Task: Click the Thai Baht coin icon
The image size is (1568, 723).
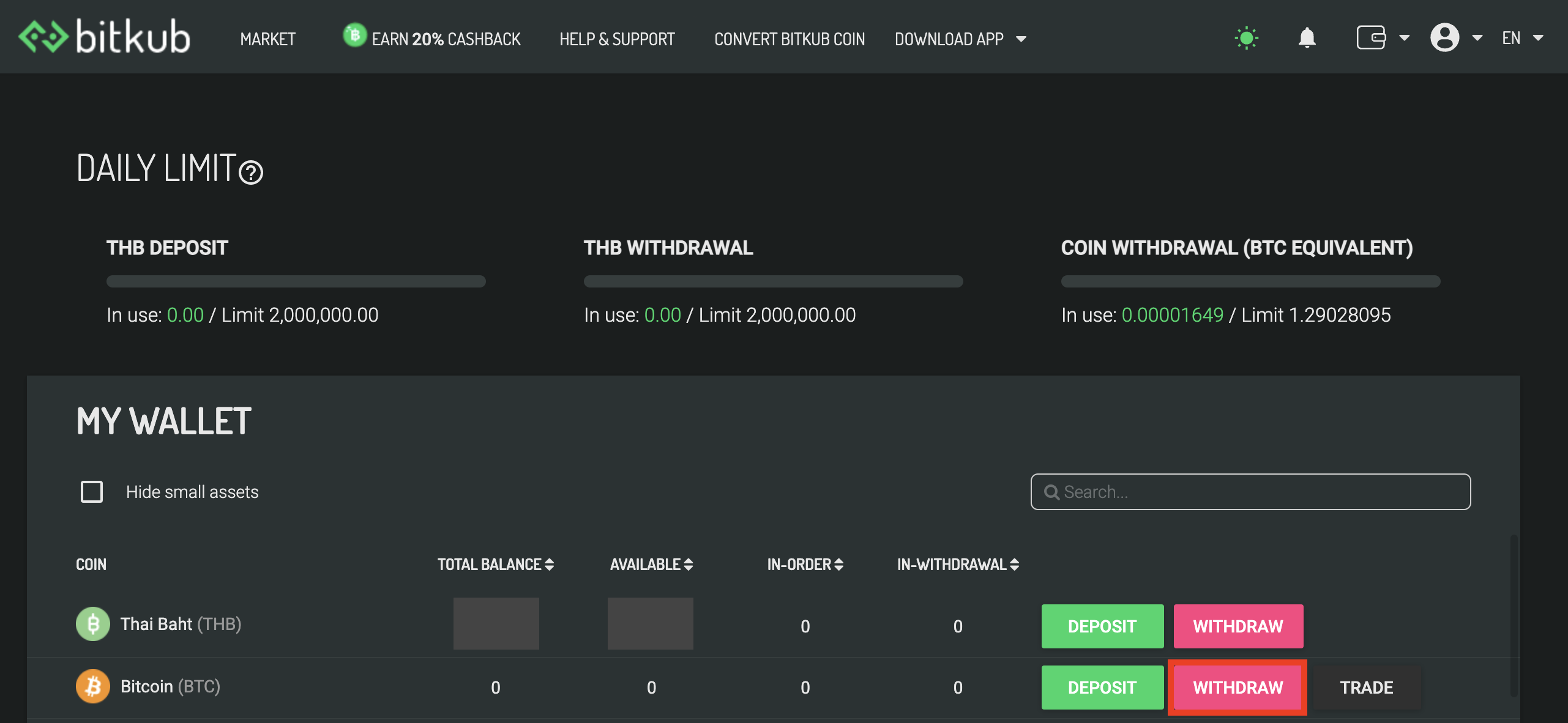Action: 92,624
